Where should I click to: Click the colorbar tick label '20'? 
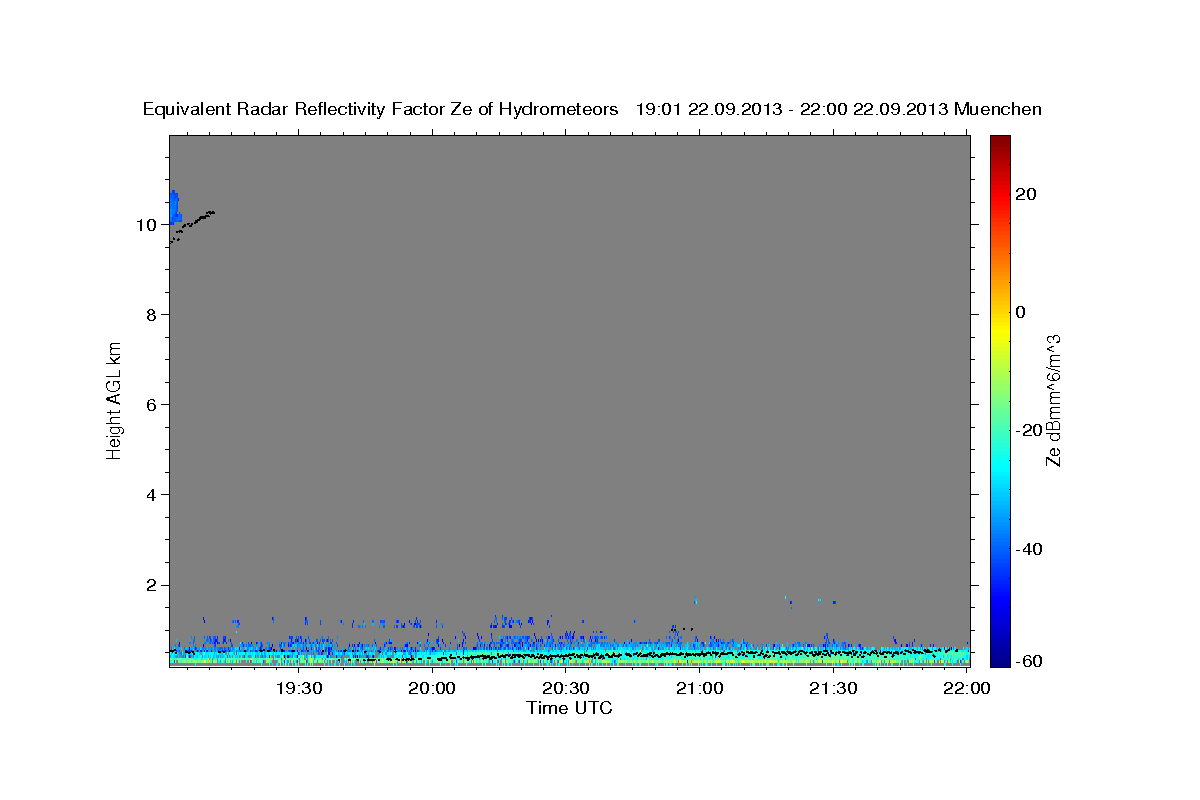(x=1028, y=194)
